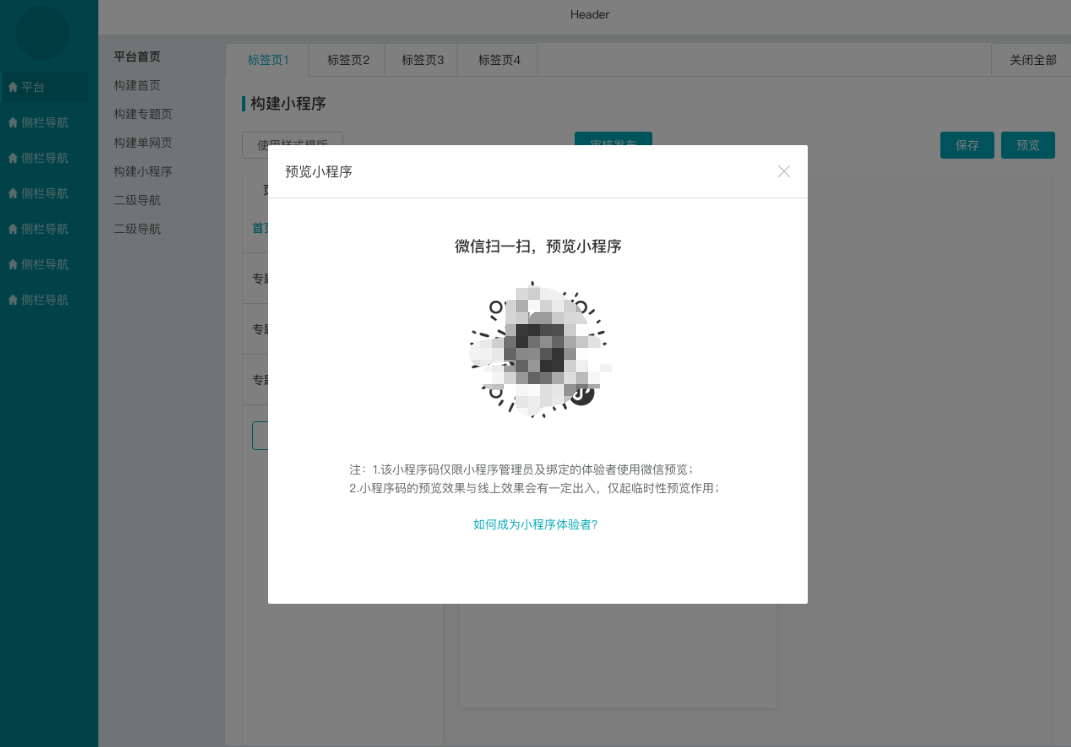Click the note line starting 注: 1.该小程序码
The width and height of the screenshot is (1071, 747).
click(521, 470)
